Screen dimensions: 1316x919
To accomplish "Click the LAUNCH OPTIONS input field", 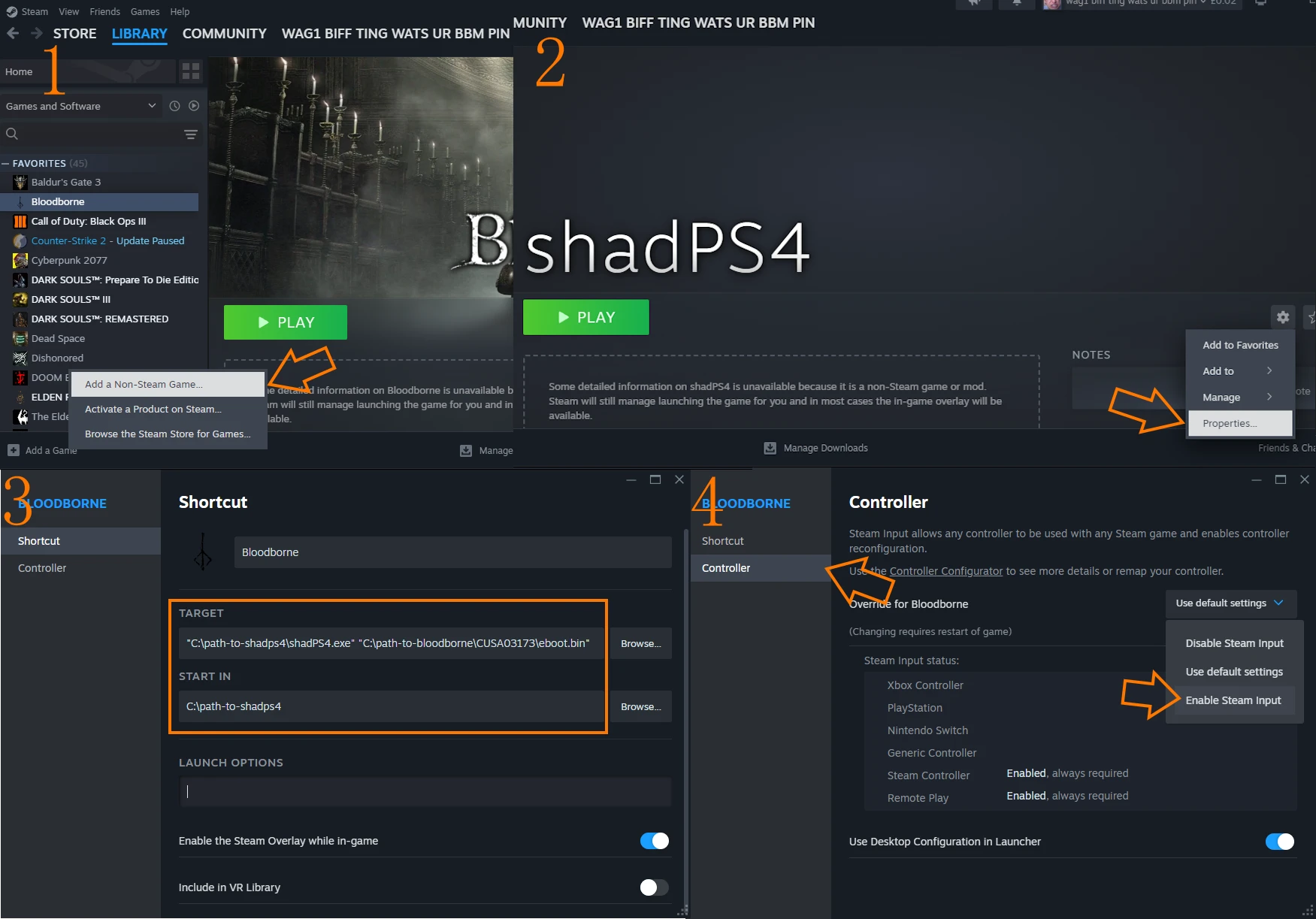I will 425,791.
